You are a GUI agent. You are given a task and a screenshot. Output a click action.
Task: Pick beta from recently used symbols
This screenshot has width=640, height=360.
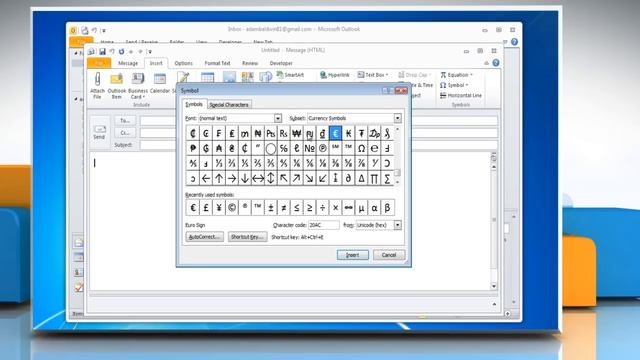(387, 208)
